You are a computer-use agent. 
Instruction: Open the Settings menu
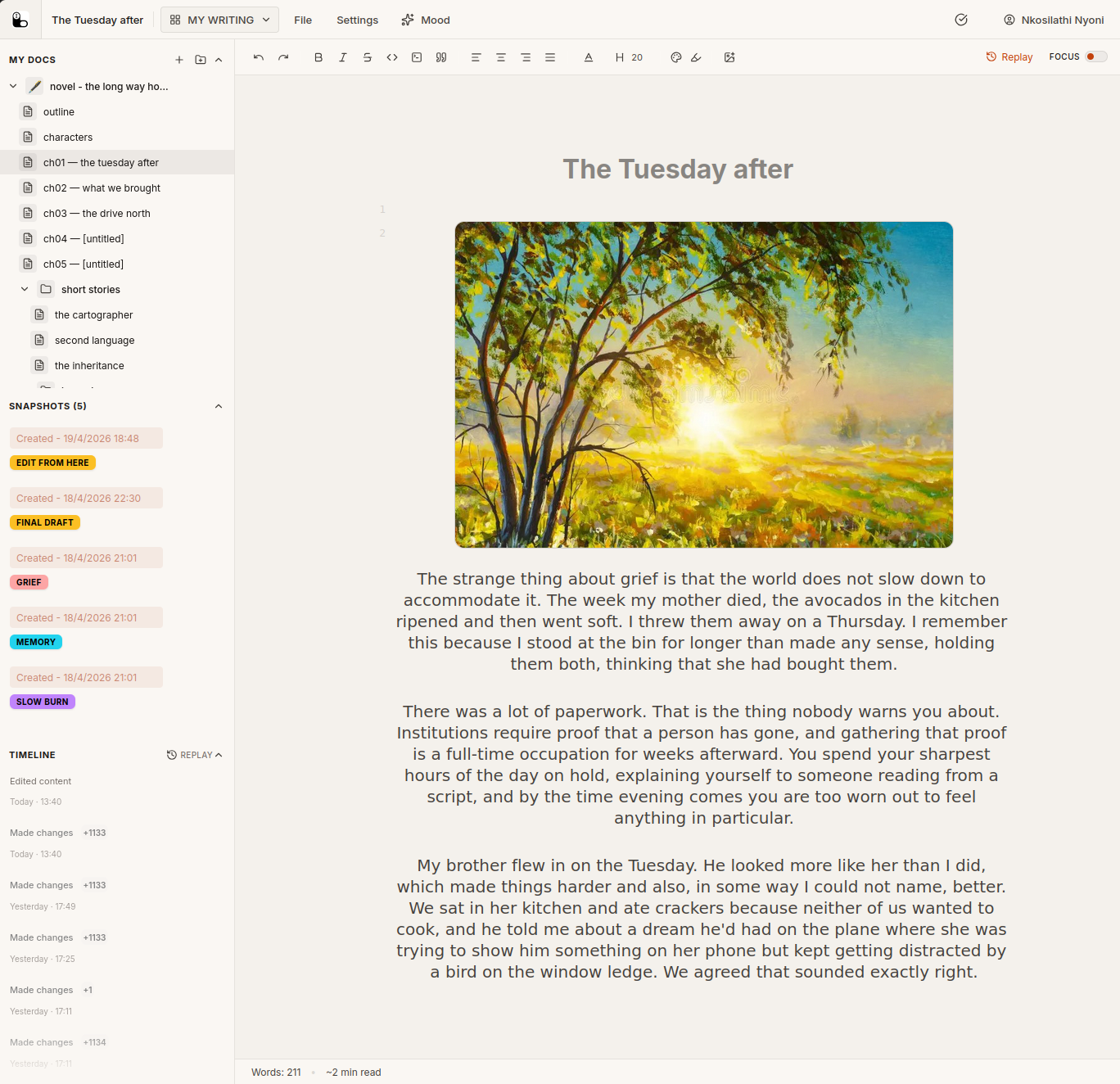357,20
